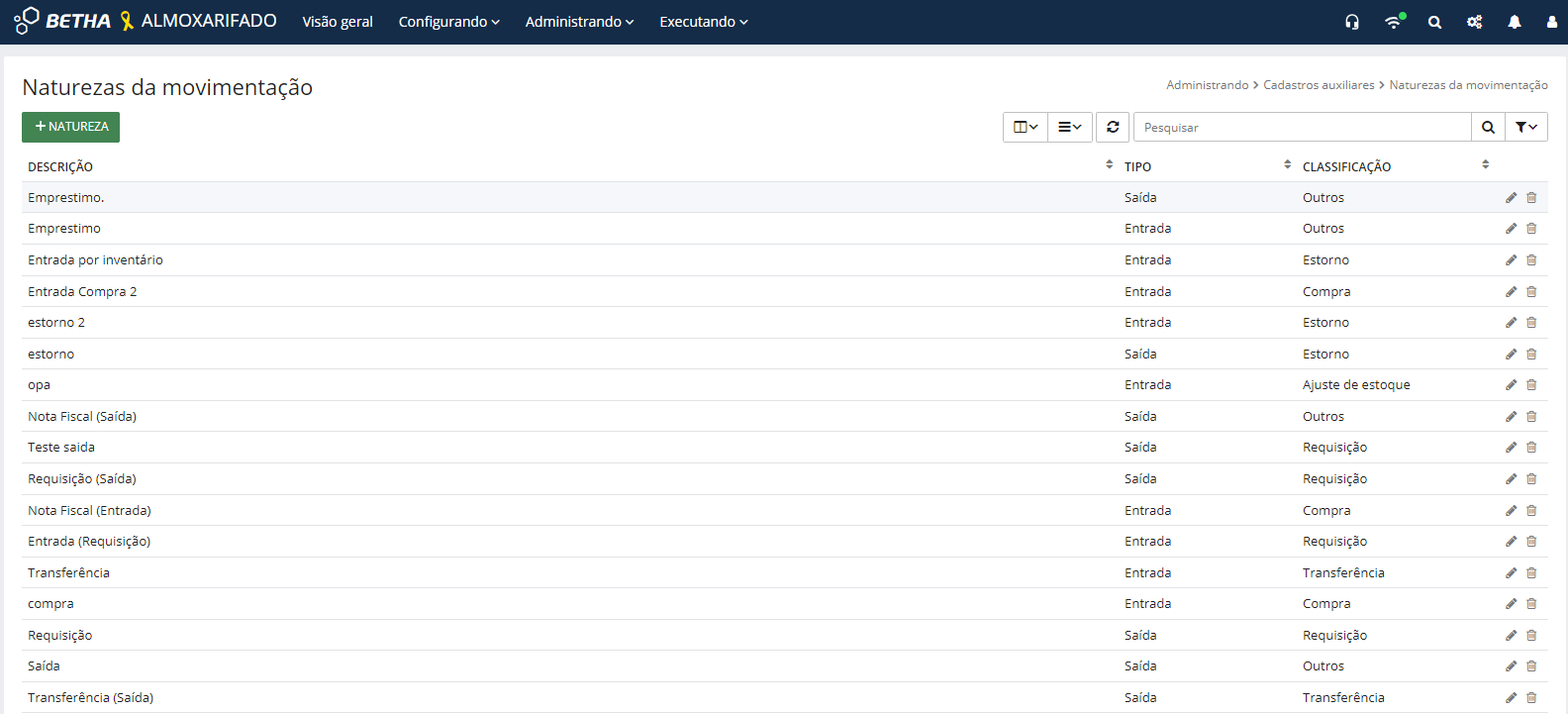Edit the opa row
This screenshot has width=1568, height=714.
tap(1512, 385)
